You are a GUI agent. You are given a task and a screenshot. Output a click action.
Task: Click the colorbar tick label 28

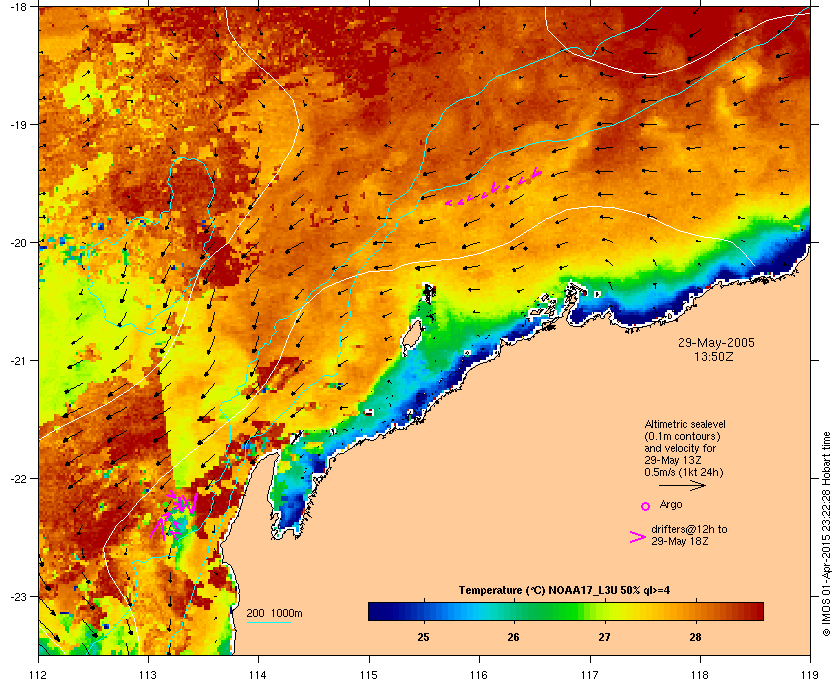pos(695,637)
